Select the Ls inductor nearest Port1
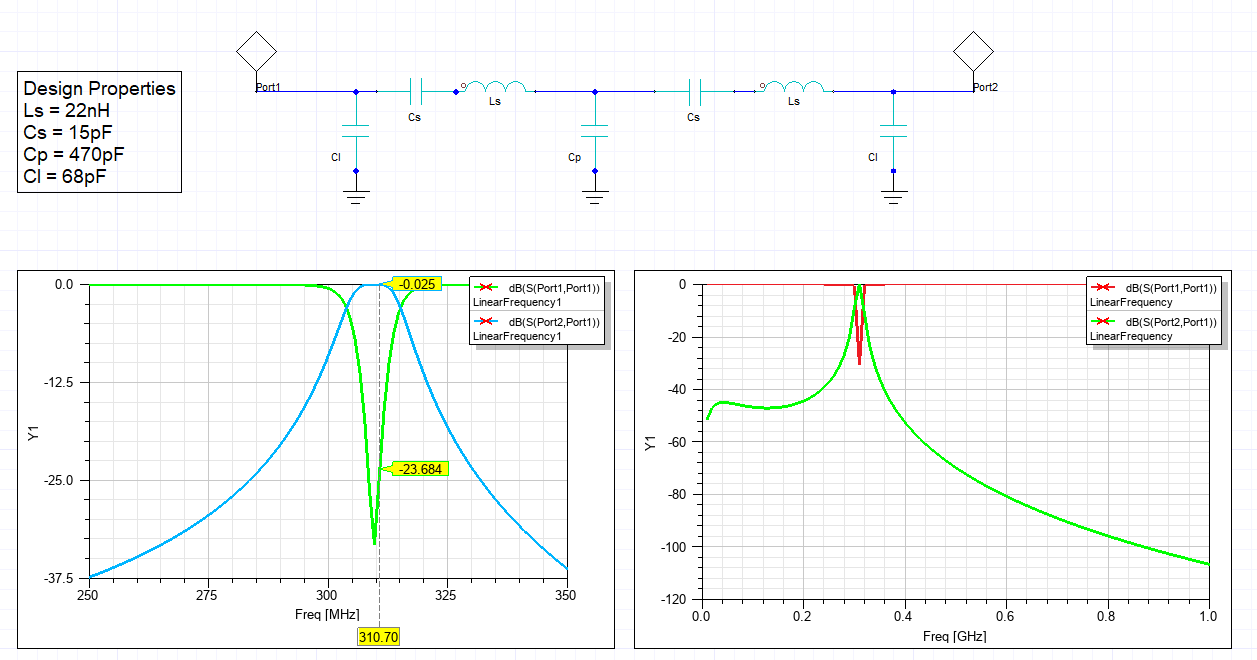The image size is (1257, 660). coord(497,88)
